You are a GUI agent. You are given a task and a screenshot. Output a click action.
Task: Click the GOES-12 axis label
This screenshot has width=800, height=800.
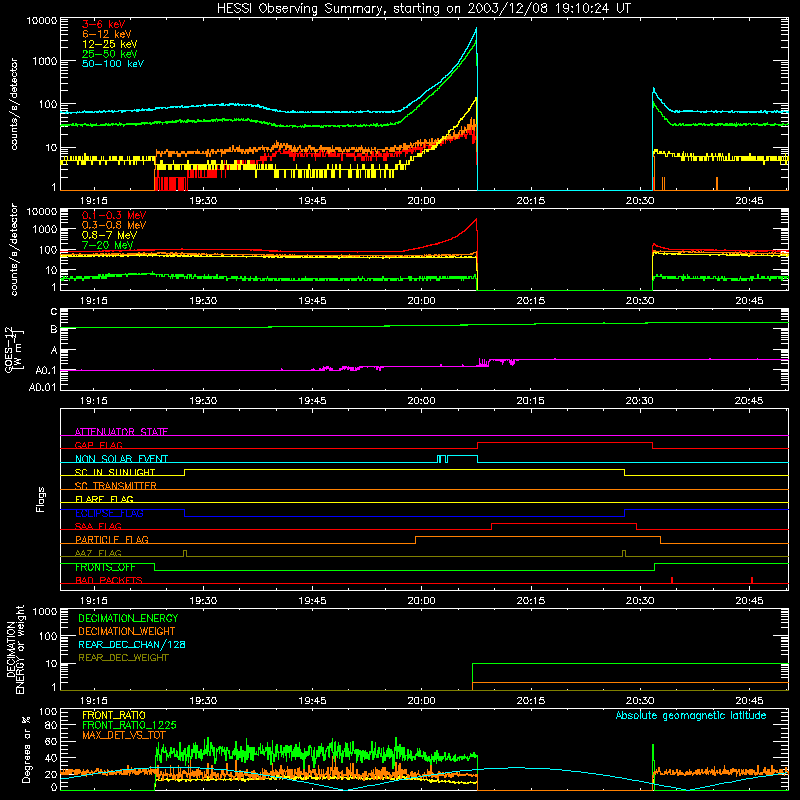click(x=14, y=350)
